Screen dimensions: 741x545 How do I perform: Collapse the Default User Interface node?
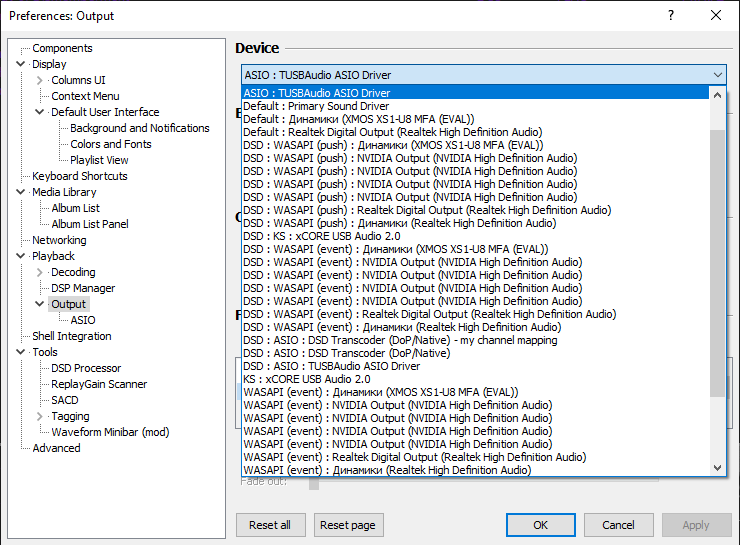40,112
